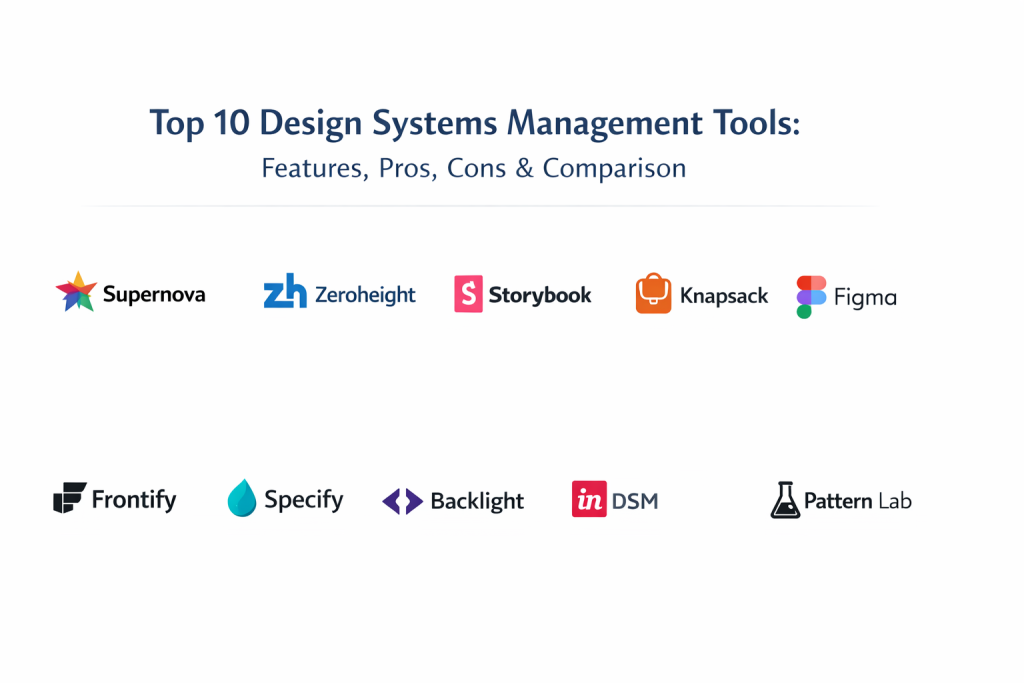Screen dimensions: 1024x683
Task: Click the Frontify wordmark text
Action: point(134,499)
